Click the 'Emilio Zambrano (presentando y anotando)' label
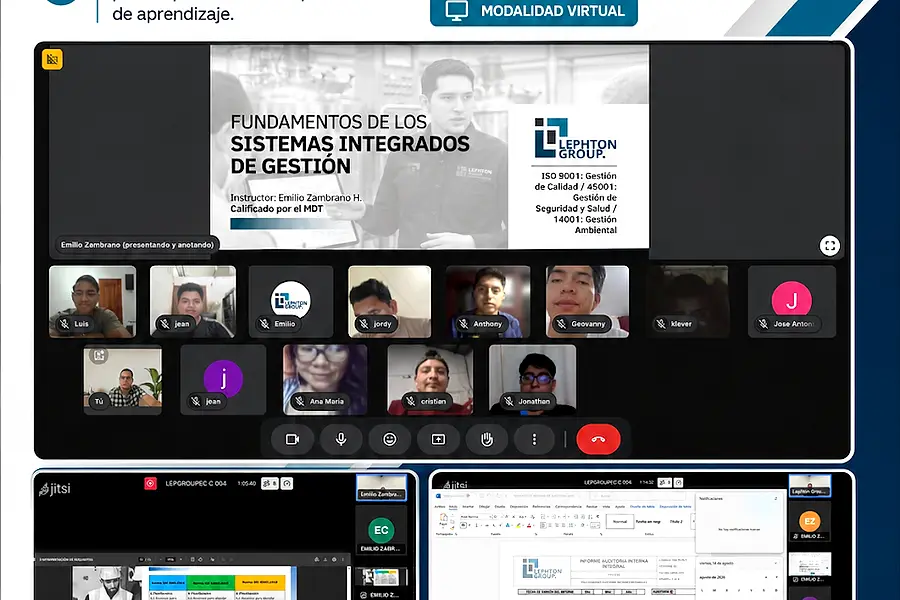The image size is (900, 600). click(x=137, y=245)
